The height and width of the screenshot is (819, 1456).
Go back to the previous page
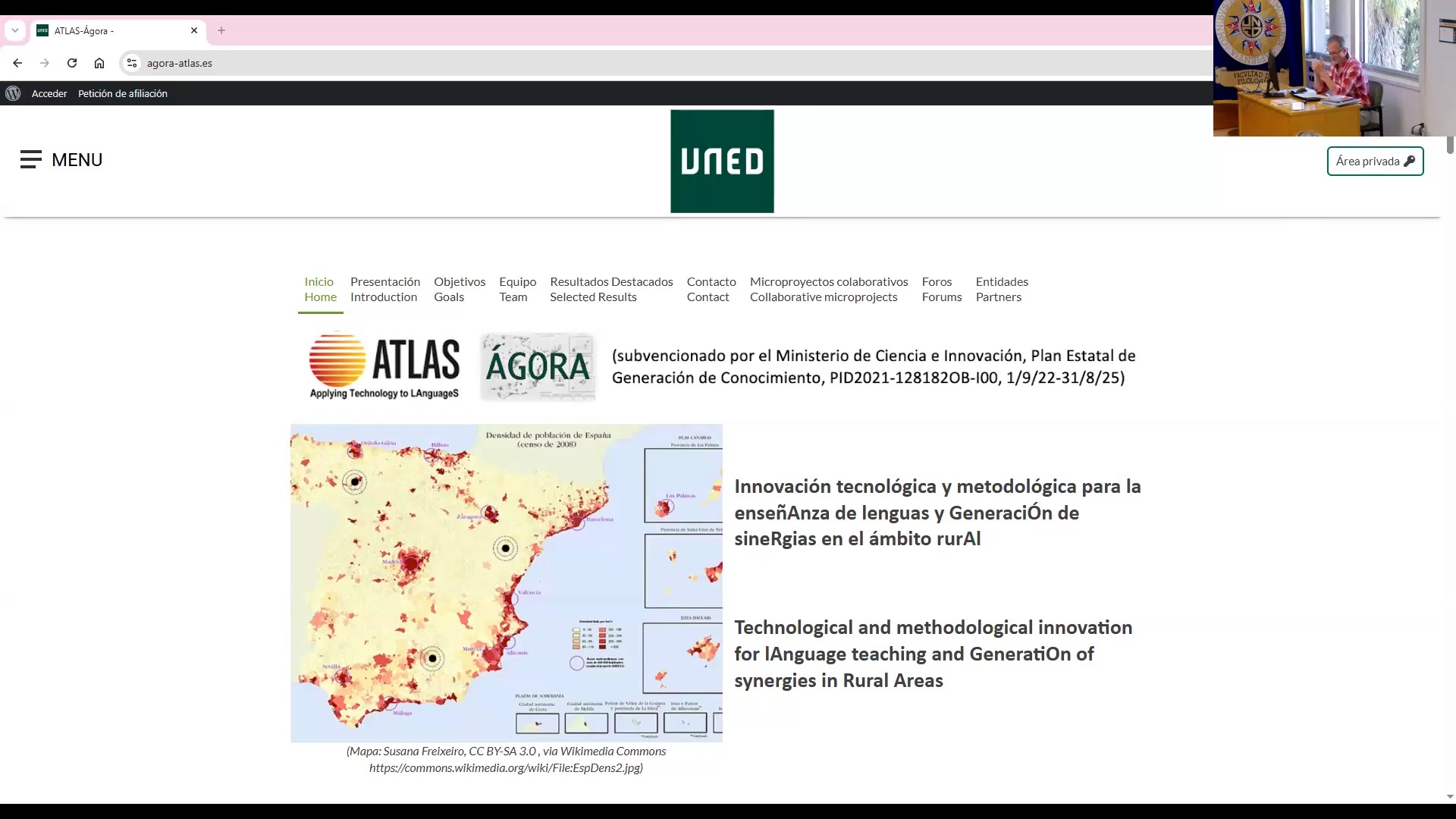(17, 63)
